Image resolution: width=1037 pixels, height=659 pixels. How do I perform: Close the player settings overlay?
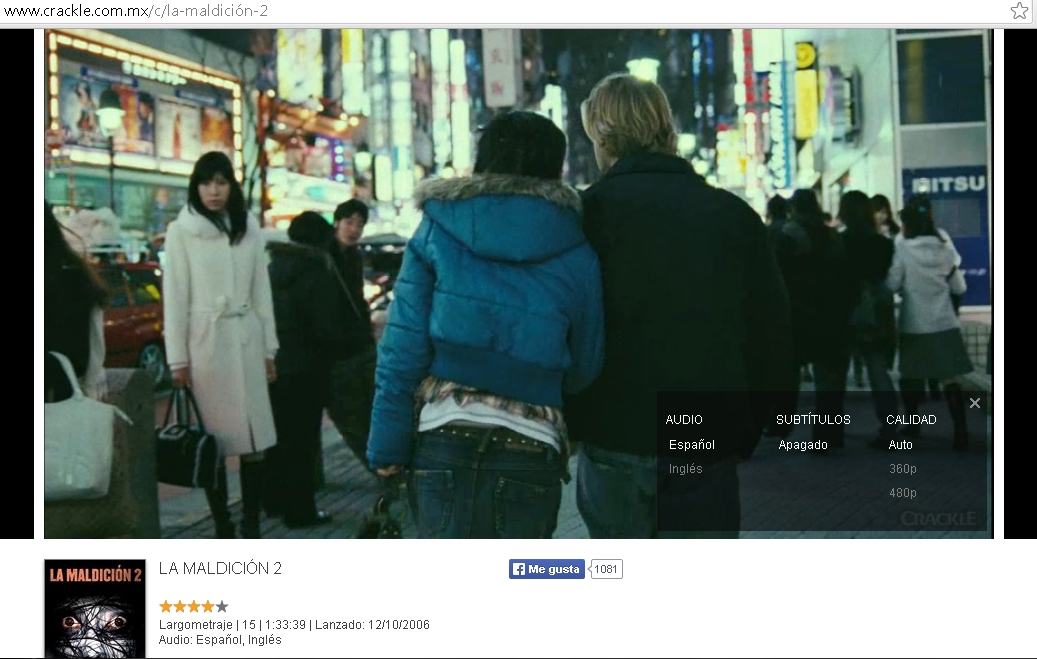[975, 403]
